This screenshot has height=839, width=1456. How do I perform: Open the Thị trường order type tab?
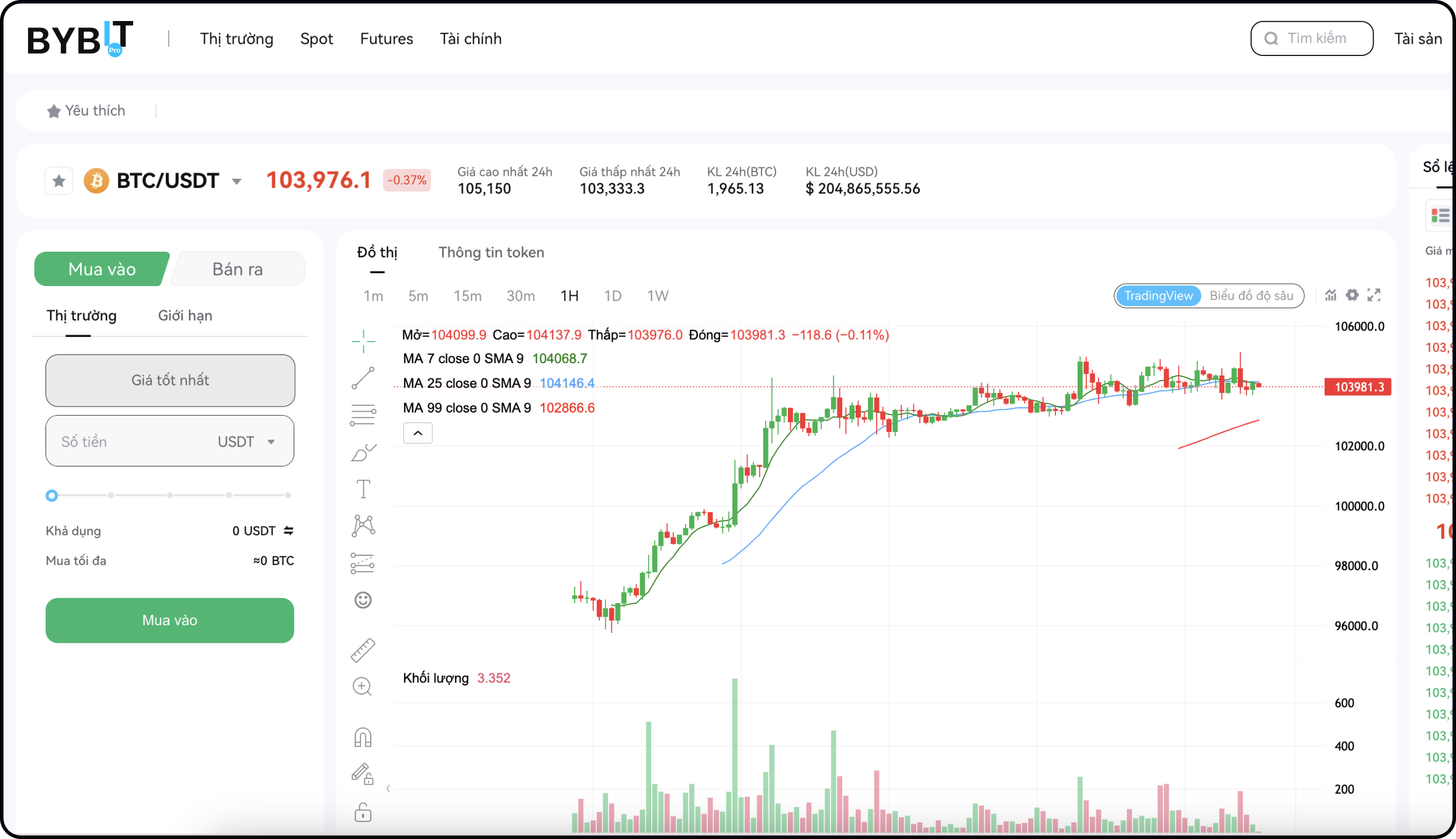coord(82,316)
